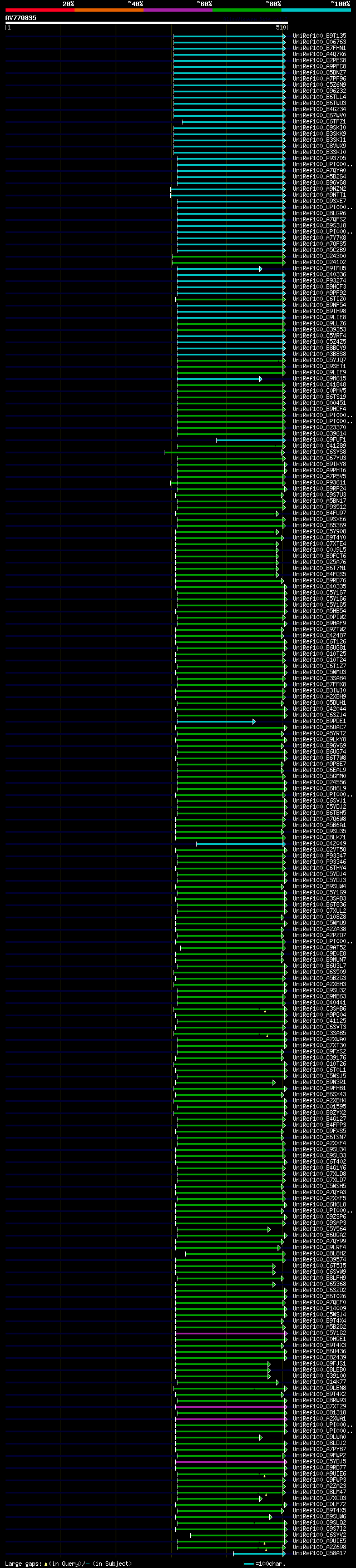356x1568 pixels.
Task: Select the UniRef100_Q41289 label
Action: [x=319, y=446]
